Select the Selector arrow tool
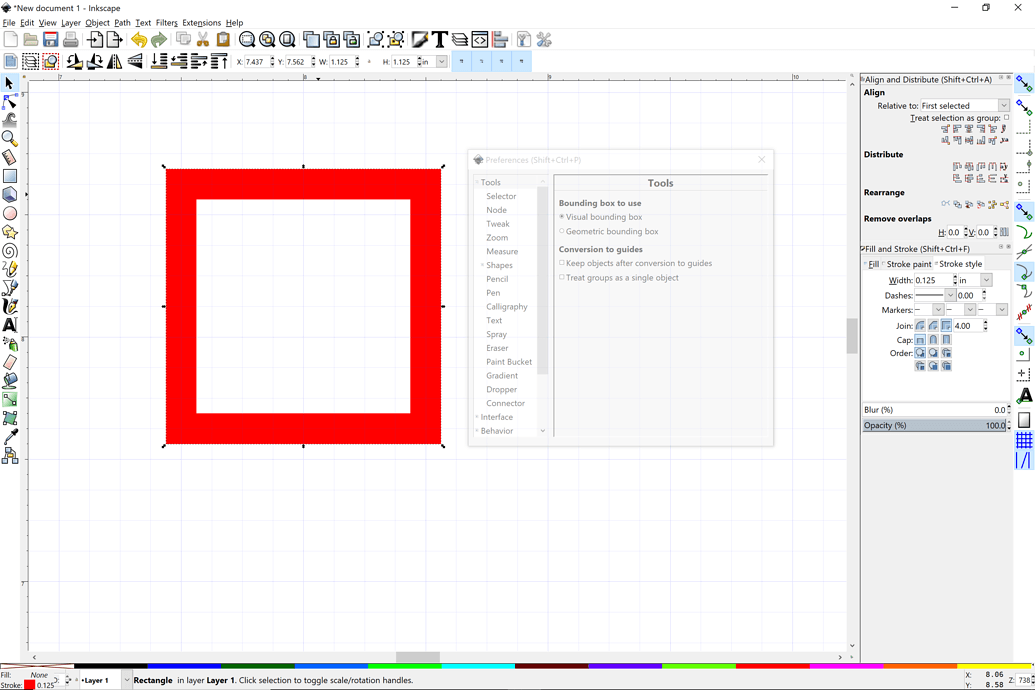Screen dimensions: 1035x690 [x=9, y=83]
